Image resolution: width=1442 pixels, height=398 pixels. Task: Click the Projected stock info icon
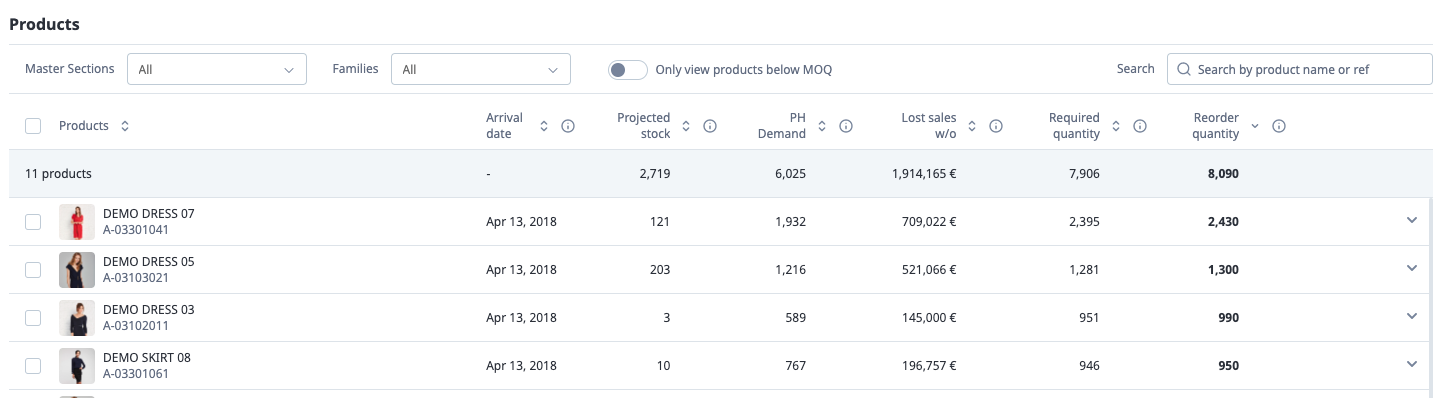click(x=710, y=126)
